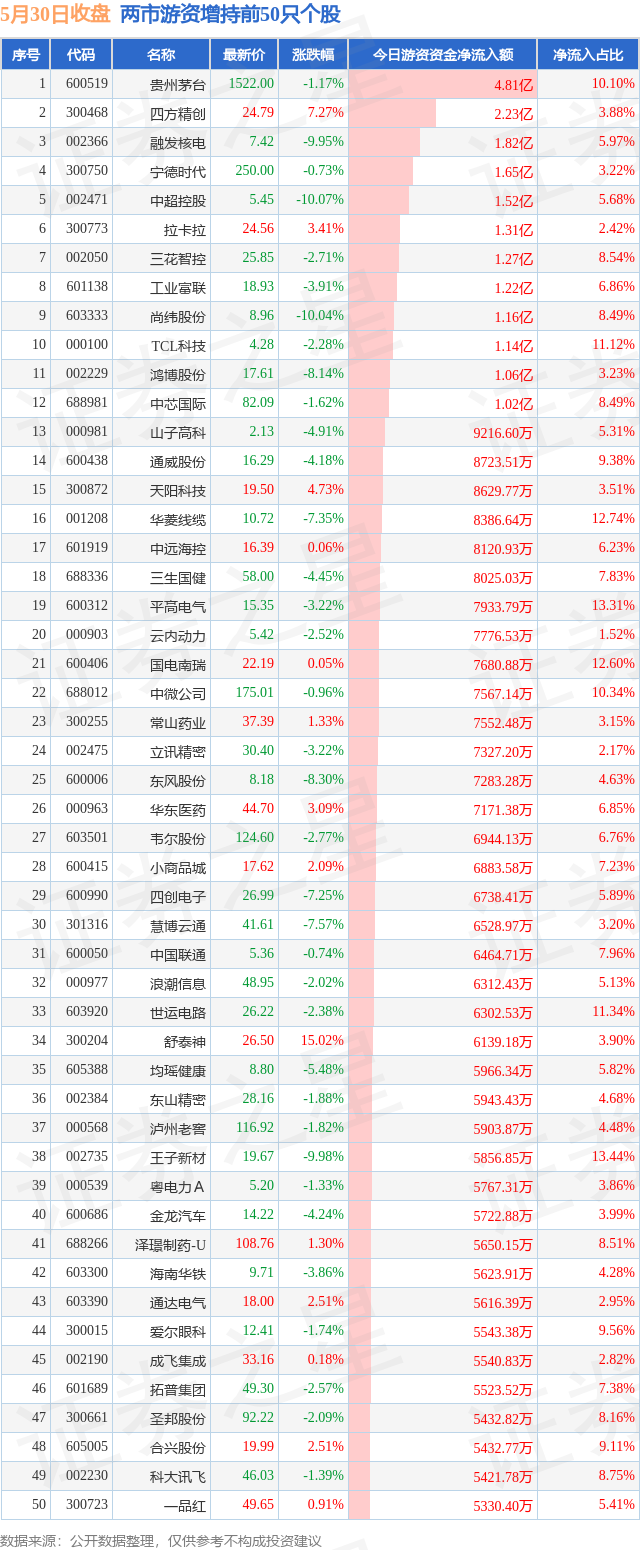
Task: Click stock name 通达电气
Action: tap(178, 1303)
